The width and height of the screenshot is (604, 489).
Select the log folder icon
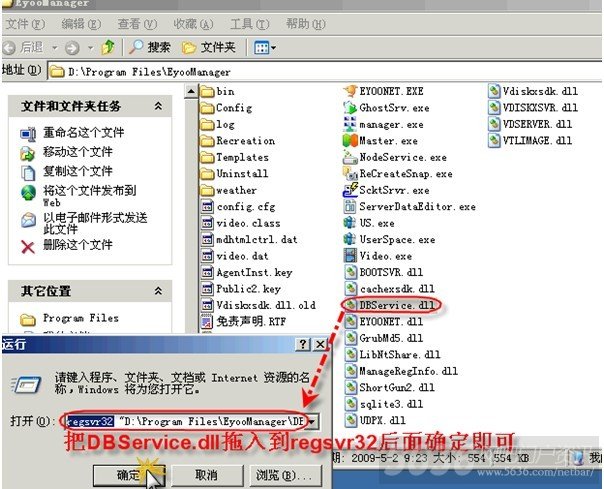coord(207,124)
